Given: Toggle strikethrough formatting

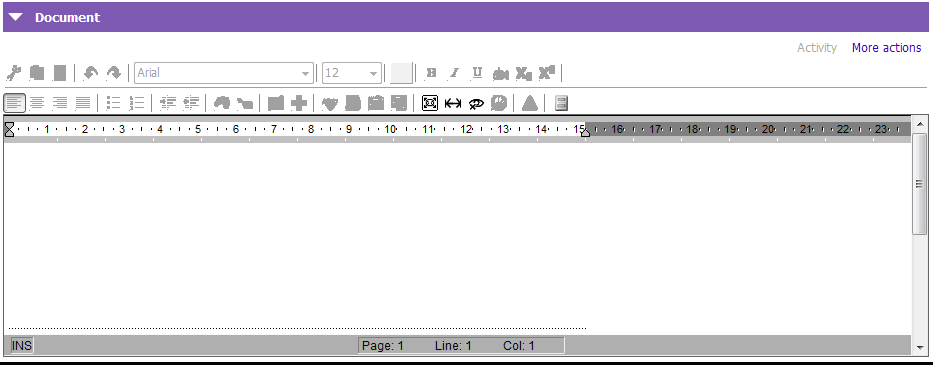Looking at the screenshot, I should click(500, 73).
